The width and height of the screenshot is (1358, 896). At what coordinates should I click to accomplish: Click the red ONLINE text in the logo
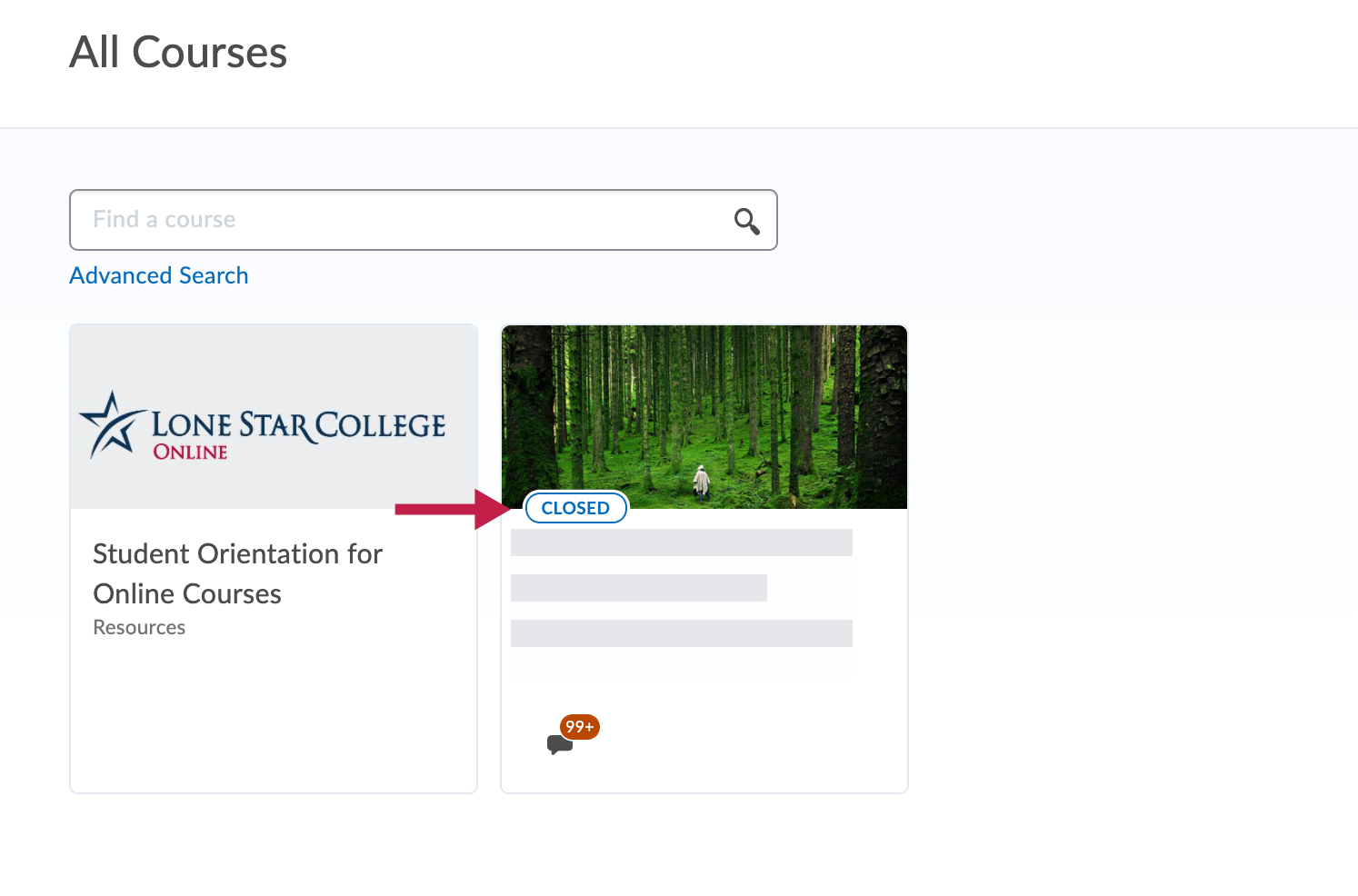click(190, 452)
